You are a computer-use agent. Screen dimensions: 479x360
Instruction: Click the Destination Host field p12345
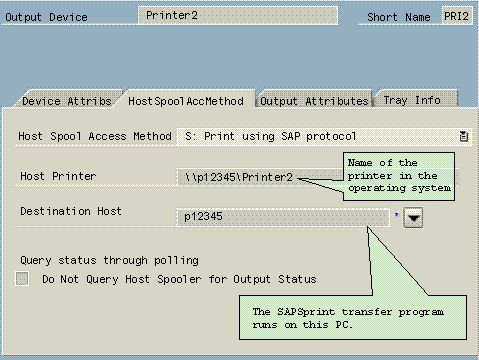[283, 217]
